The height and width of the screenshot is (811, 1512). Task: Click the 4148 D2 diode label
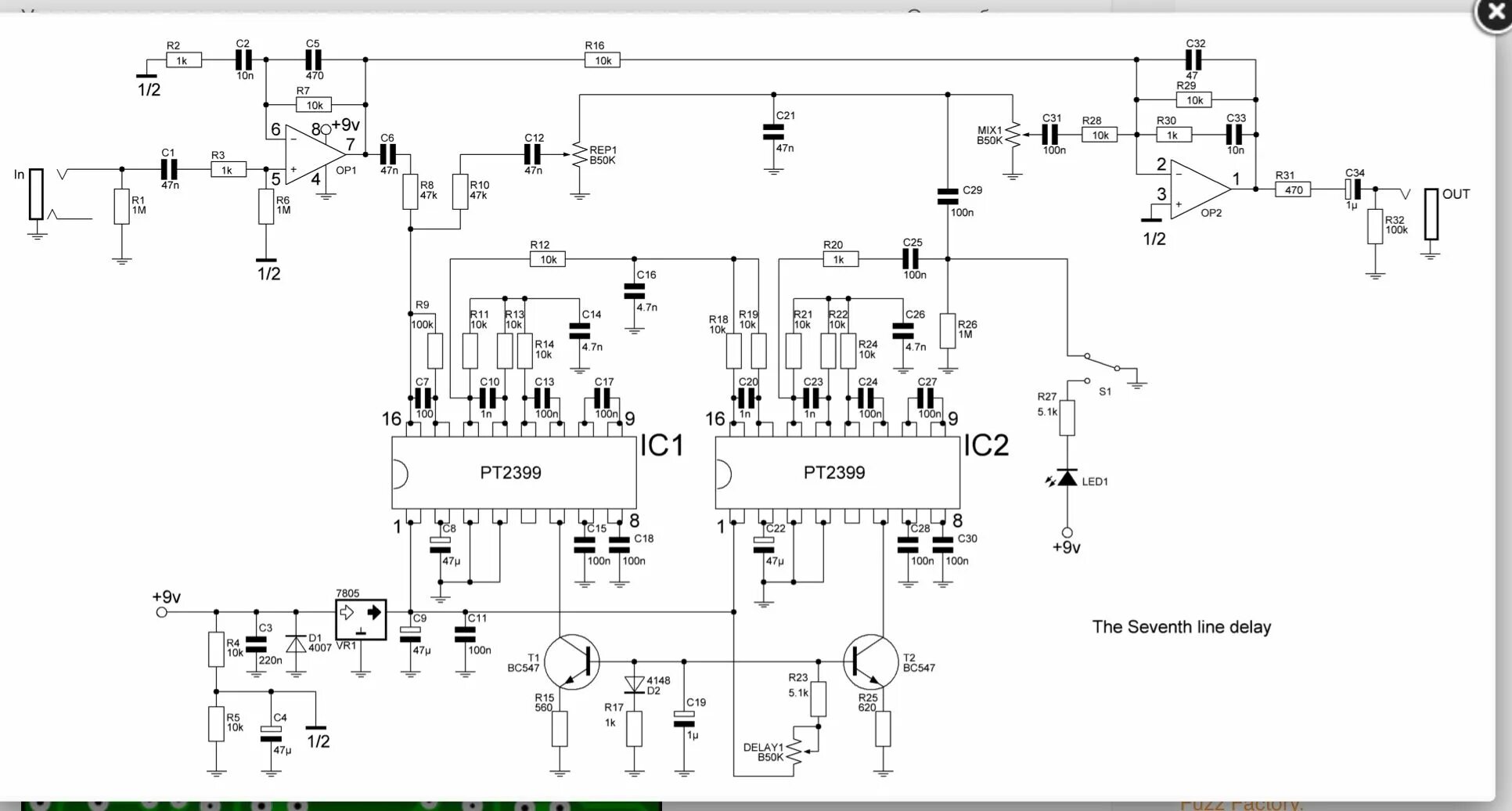[657, 686]
